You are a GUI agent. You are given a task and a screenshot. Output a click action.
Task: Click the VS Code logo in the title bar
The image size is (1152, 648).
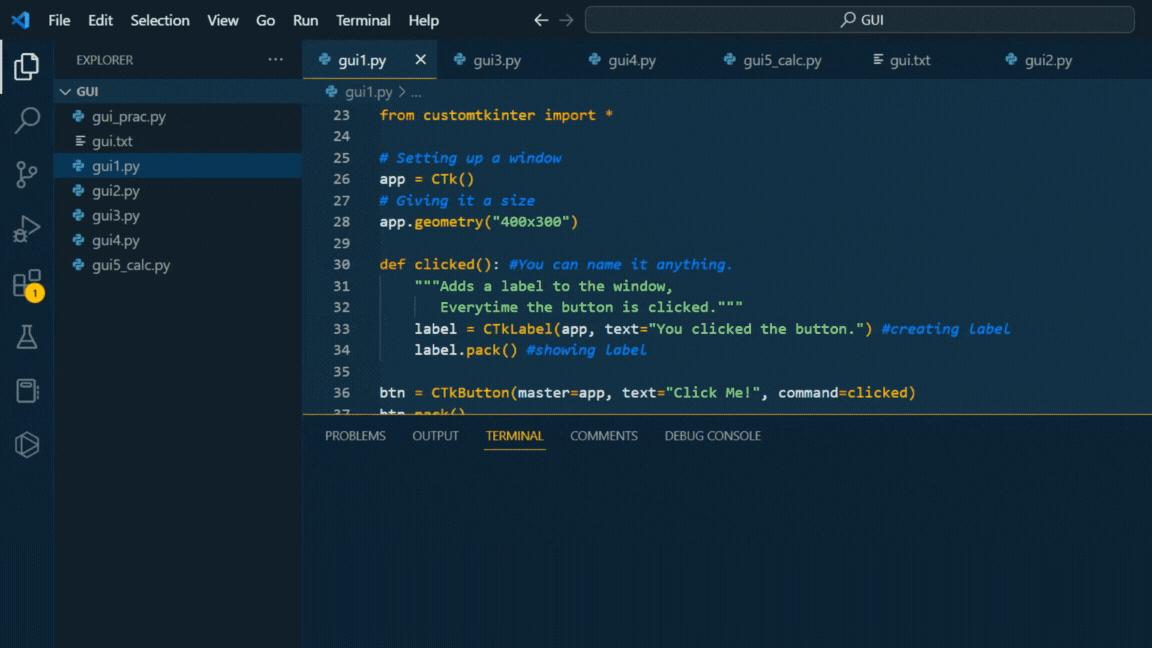pyautogui.click(x=20, y=19)
